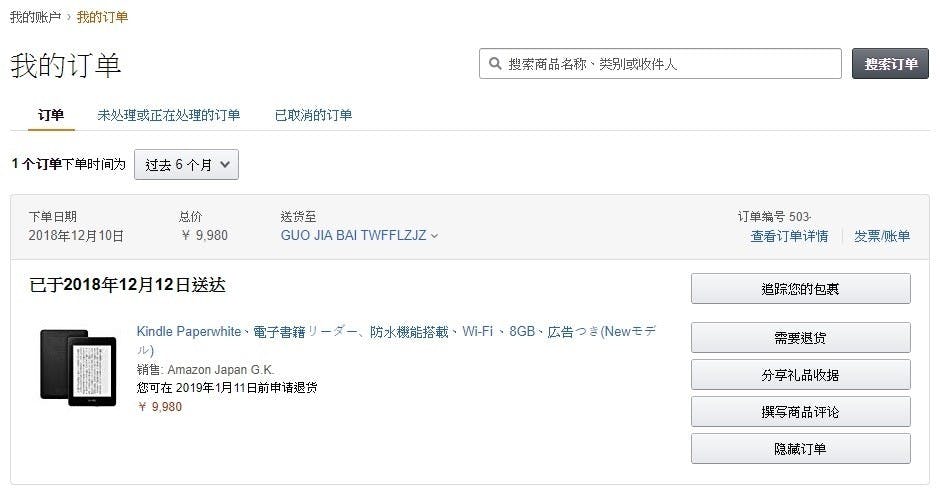
Task: Open the 过去 6 个月 time range dropdown
Action: coord(186,165)
